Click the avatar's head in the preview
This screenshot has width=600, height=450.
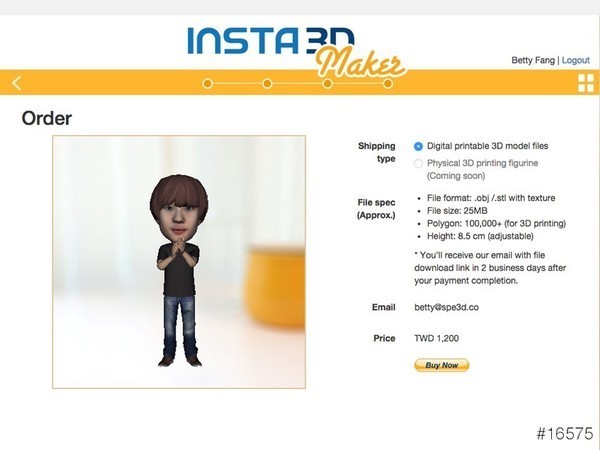[179, 207]
